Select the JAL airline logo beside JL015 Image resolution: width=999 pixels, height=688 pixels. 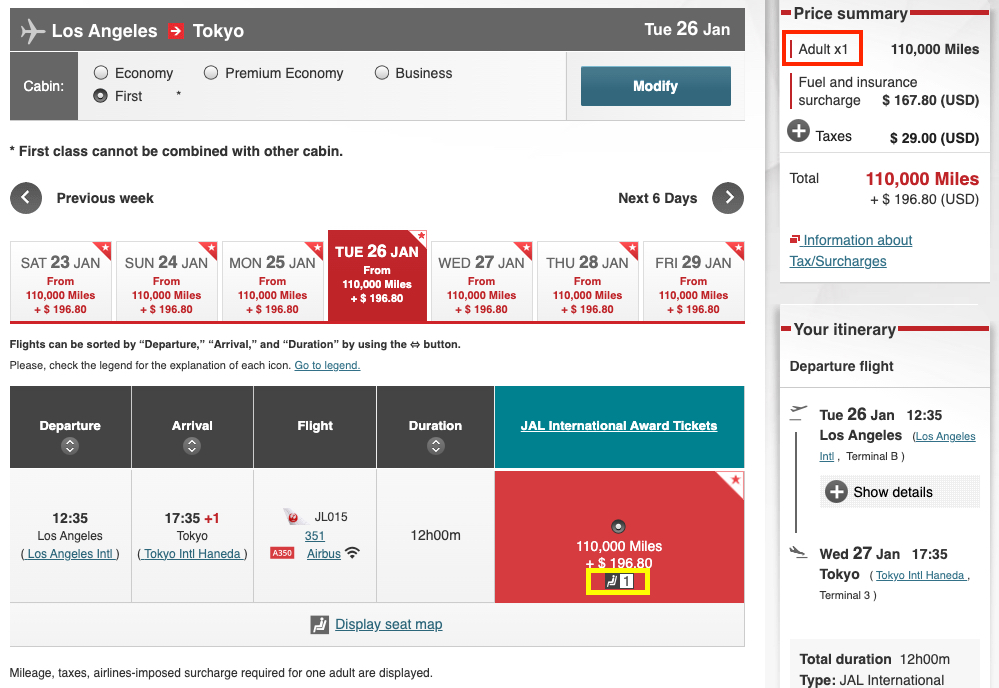pyautogui.click(x=293, y=518)
